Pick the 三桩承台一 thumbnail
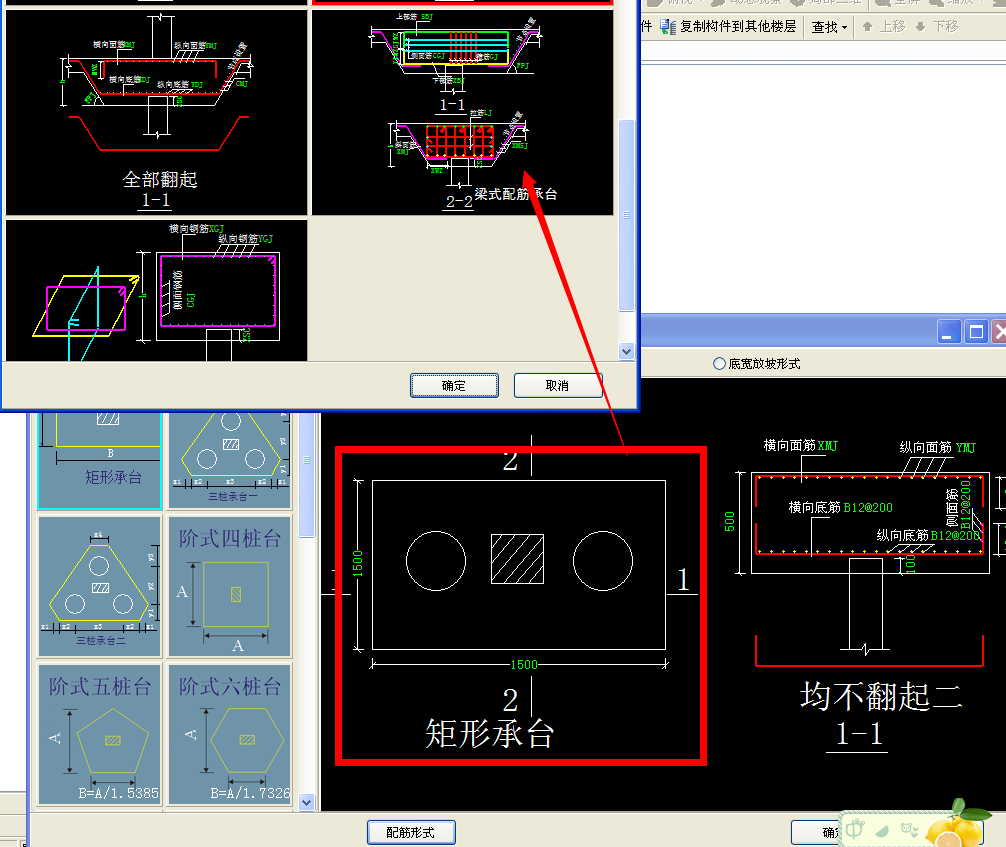 point(230,461)
